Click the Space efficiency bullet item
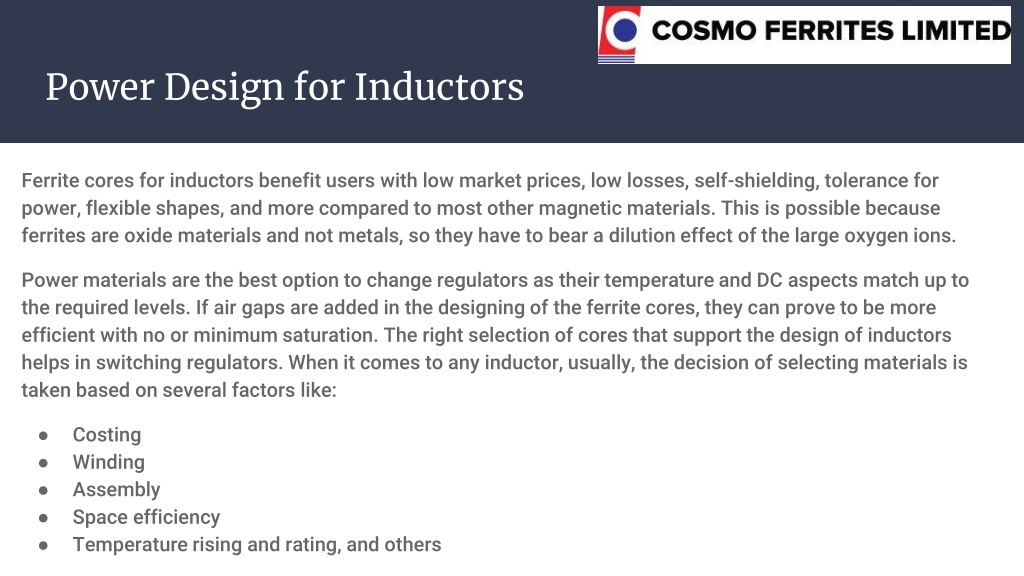This screenshot has width=1024, height=576. point(146,517)
